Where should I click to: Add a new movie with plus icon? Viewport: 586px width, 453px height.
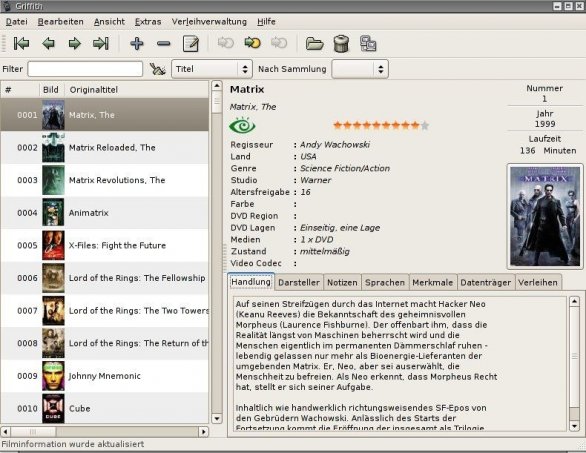coord(137,43)
